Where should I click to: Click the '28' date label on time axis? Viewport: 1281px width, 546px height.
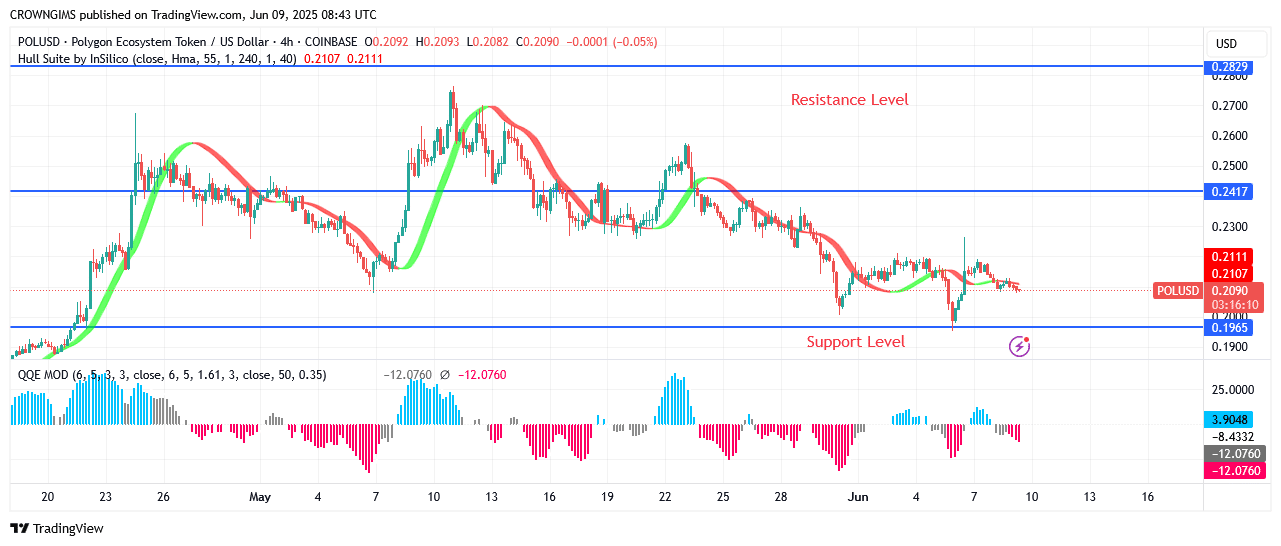coord(780,496)
